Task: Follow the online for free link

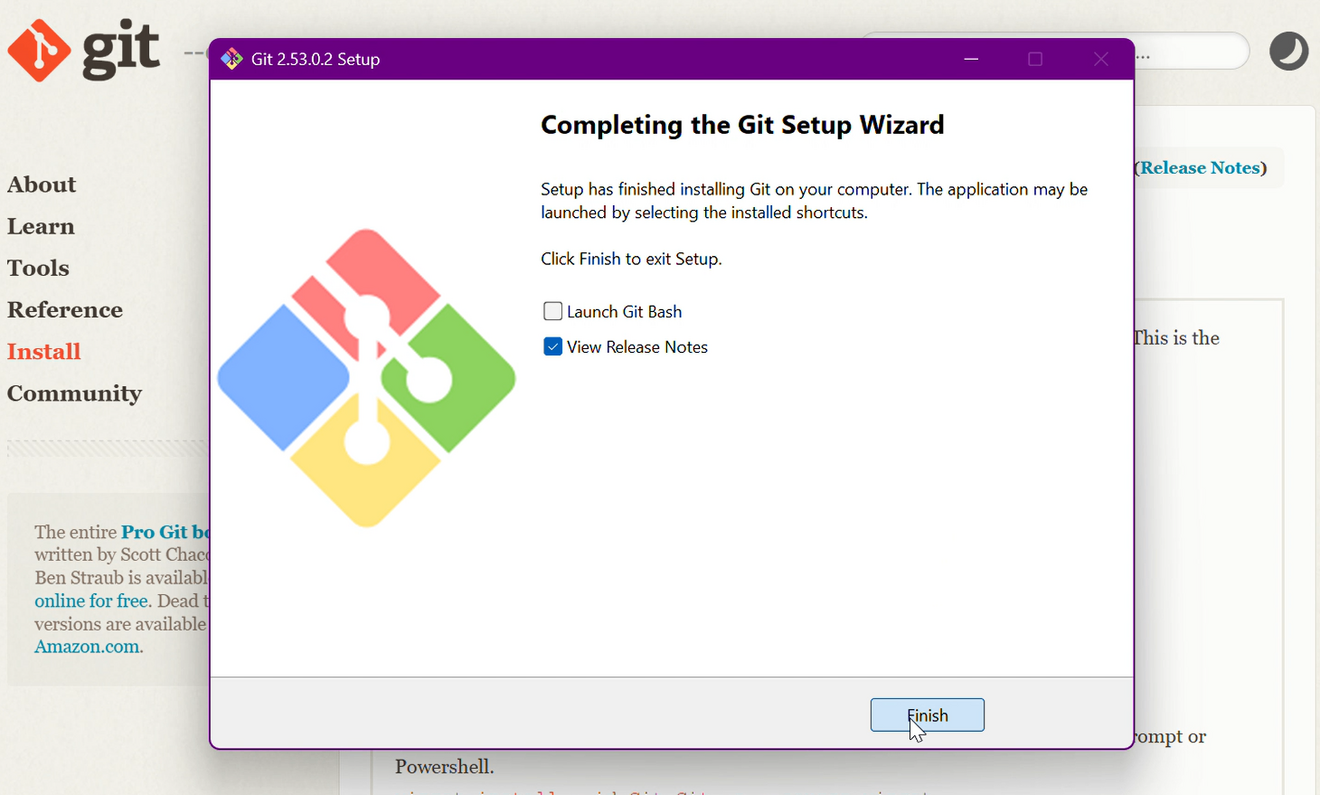Action: pos(91,601)
